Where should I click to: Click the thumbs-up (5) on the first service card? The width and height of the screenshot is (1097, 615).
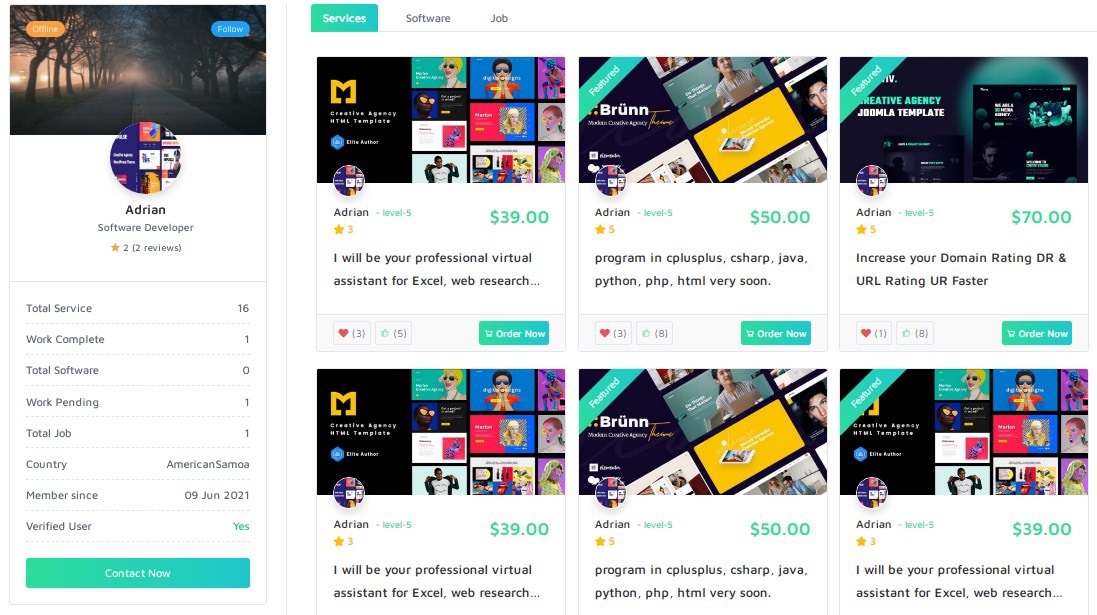pos(393,333)
